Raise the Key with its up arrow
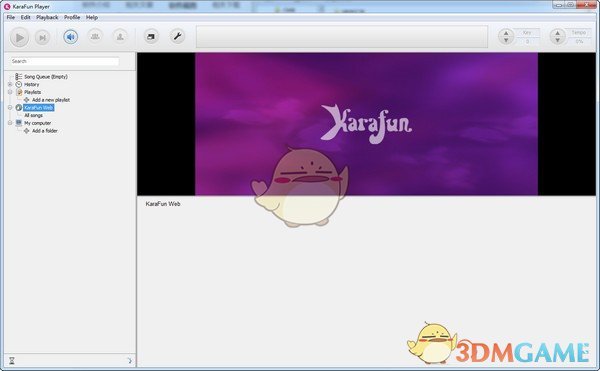The width and height of the screenshot is (600, 371). (506, 34)
